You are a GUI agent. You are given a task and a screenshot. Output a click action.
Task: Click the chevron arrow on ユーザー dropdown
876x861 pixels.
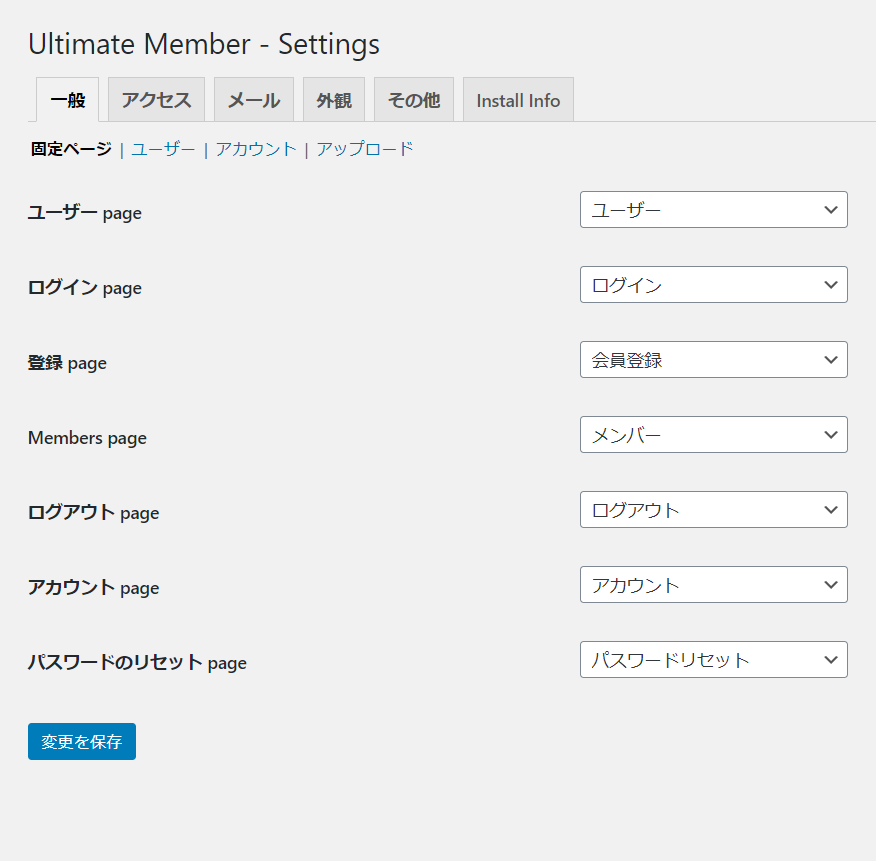831,210
